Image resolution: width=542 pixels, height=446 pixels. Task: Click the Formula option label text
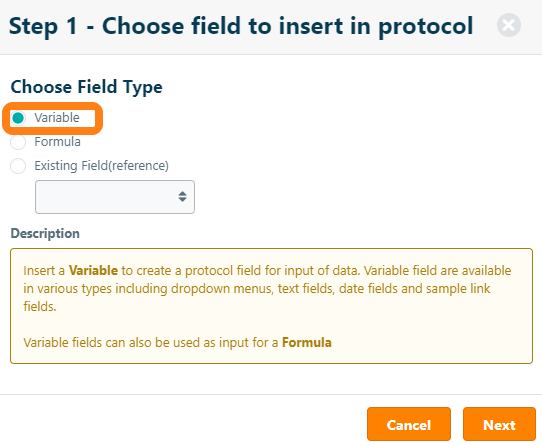click(x=57, y=142)
